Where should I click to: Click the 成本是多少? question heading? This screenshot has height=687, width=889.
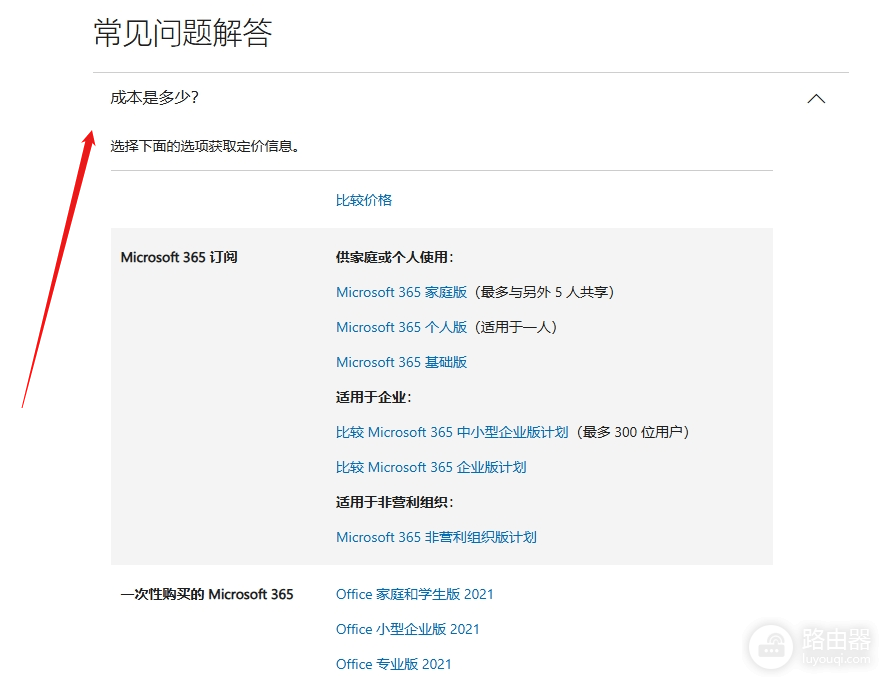tap(154, 97)
